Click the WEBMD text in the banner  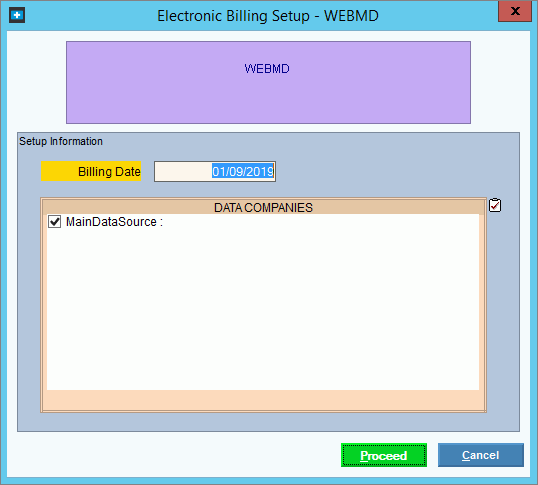(267, 69)
